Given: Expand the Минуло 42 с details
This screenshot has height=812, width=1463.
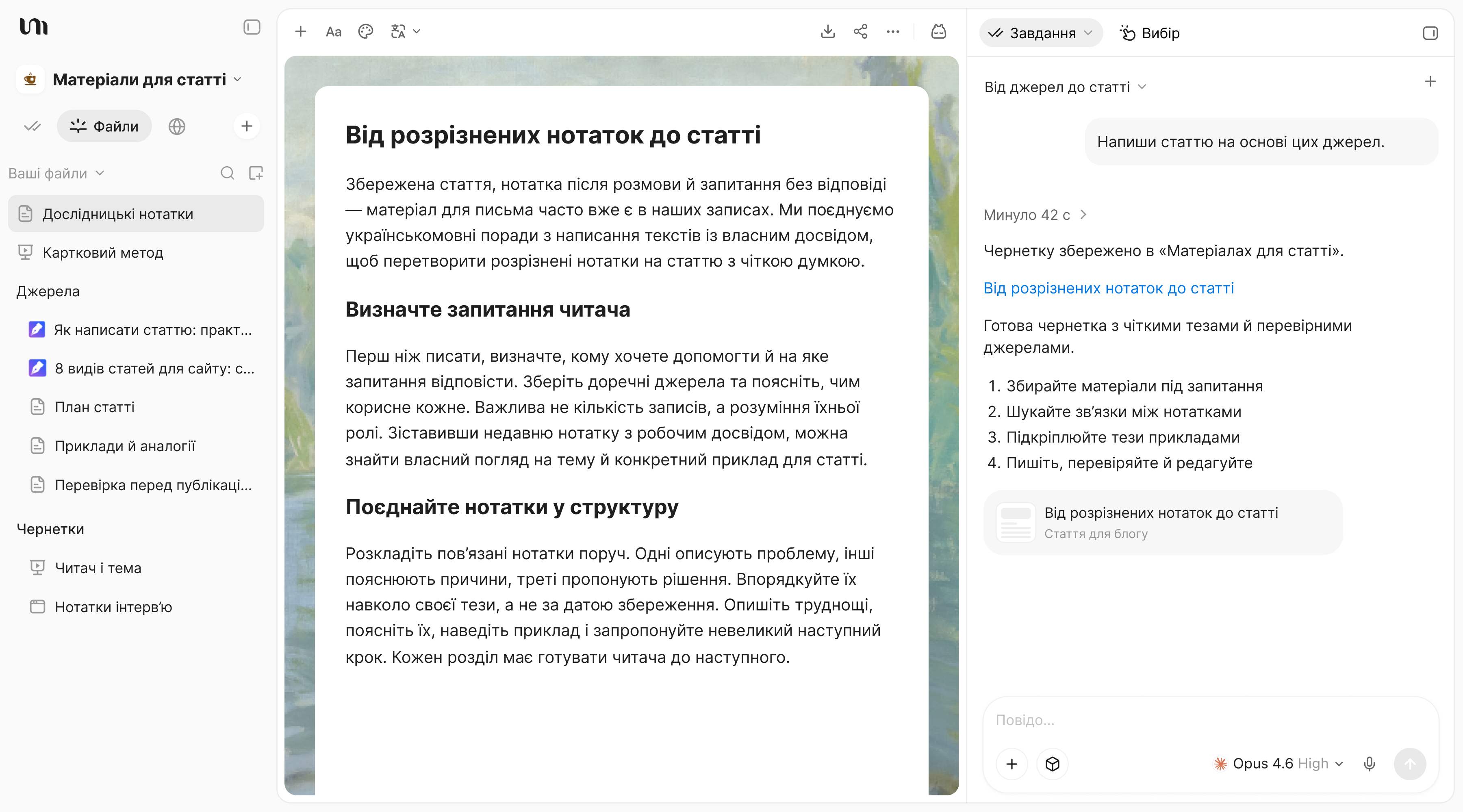Looking at the screenshot, I should click(x=1035, y=215).
